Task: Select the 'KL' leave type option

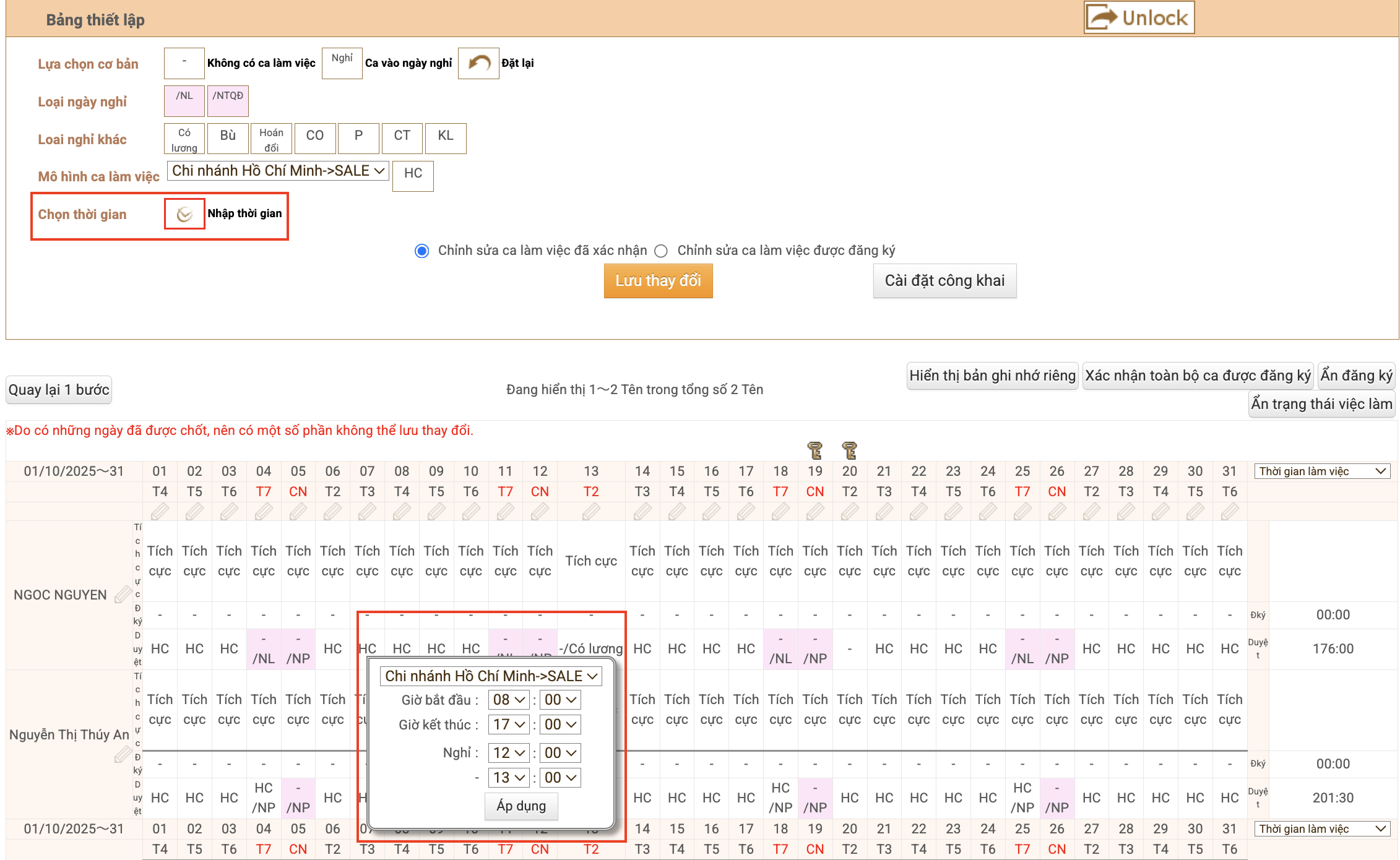Action: click(x=446, y=137)
